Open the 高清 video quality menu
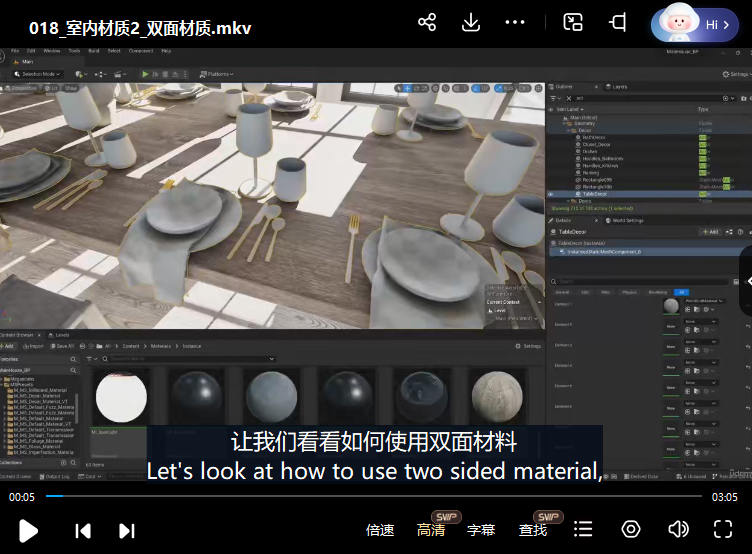752x554 pixels. click(431, 530)
